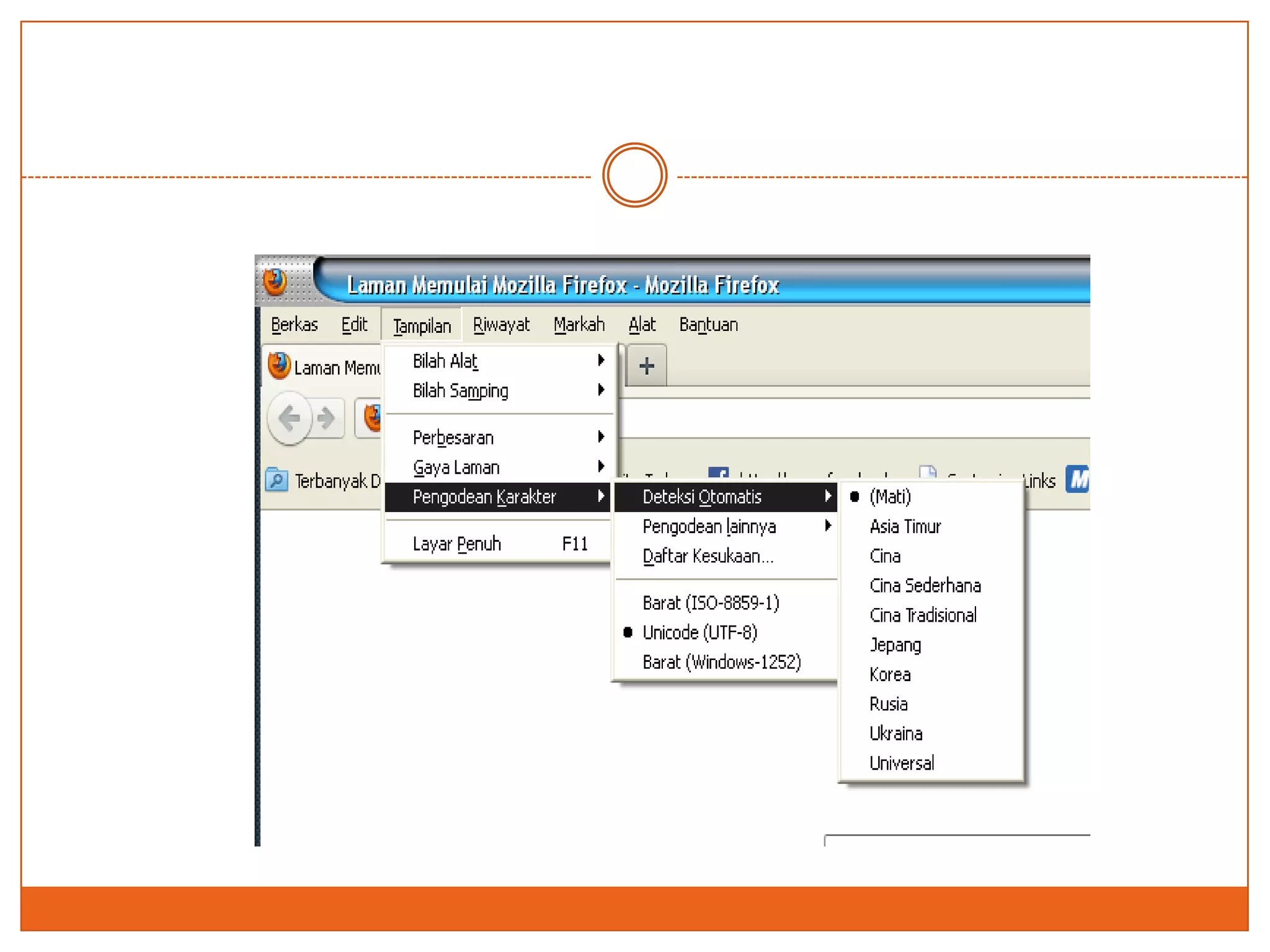The width and height of the screenshot is (1270, 952).
Task: Click the Firefox icon on Laman Memulai tab
Action: pyautogui.click(x=279, y=366)
